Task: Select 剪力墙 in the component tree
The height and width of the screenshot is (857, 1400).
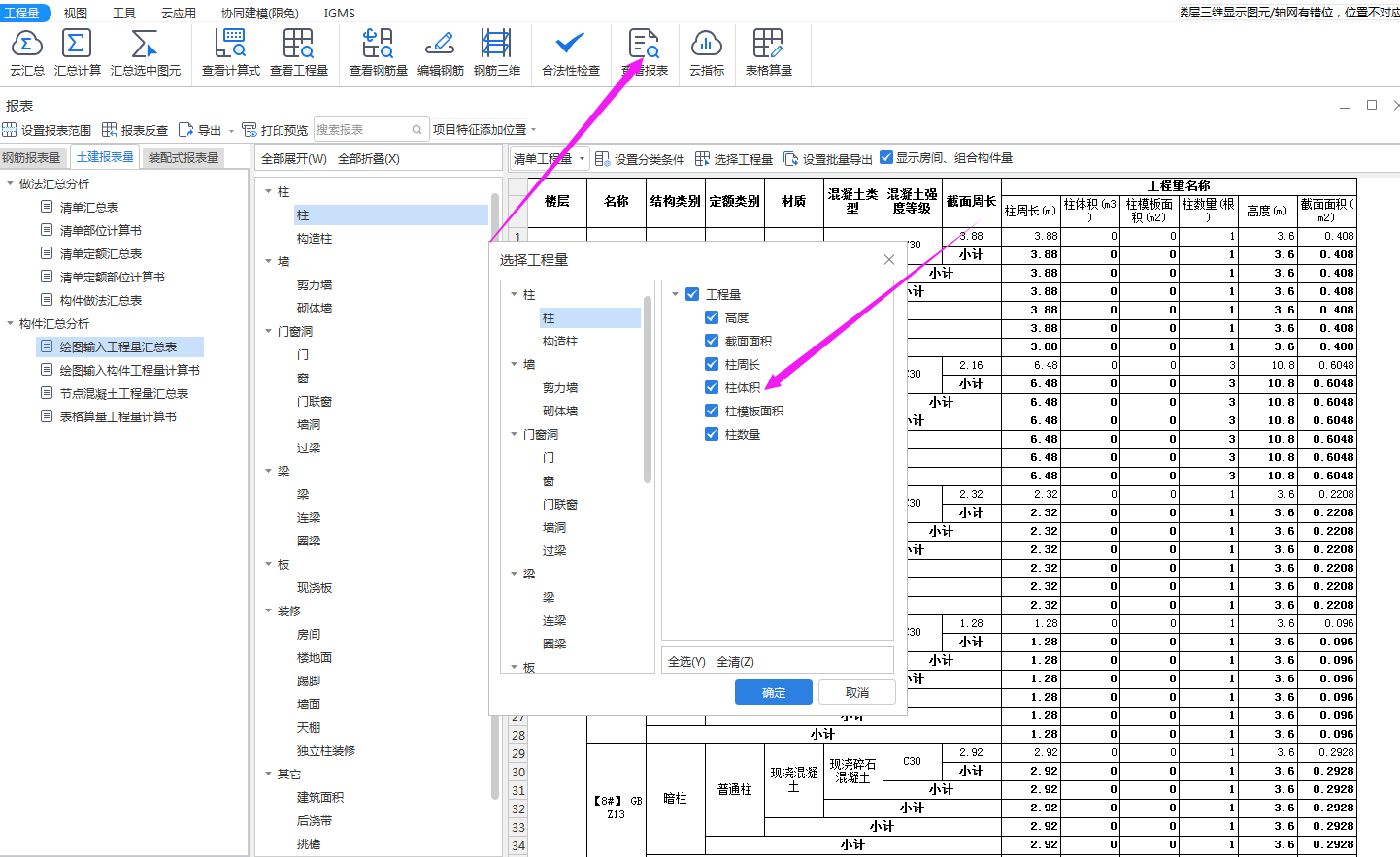Action: click(x=315, y=284)
